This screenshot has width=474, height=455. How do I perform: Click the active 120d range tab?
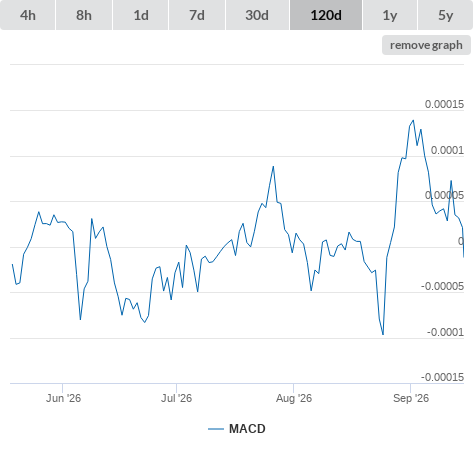[326, 15]
